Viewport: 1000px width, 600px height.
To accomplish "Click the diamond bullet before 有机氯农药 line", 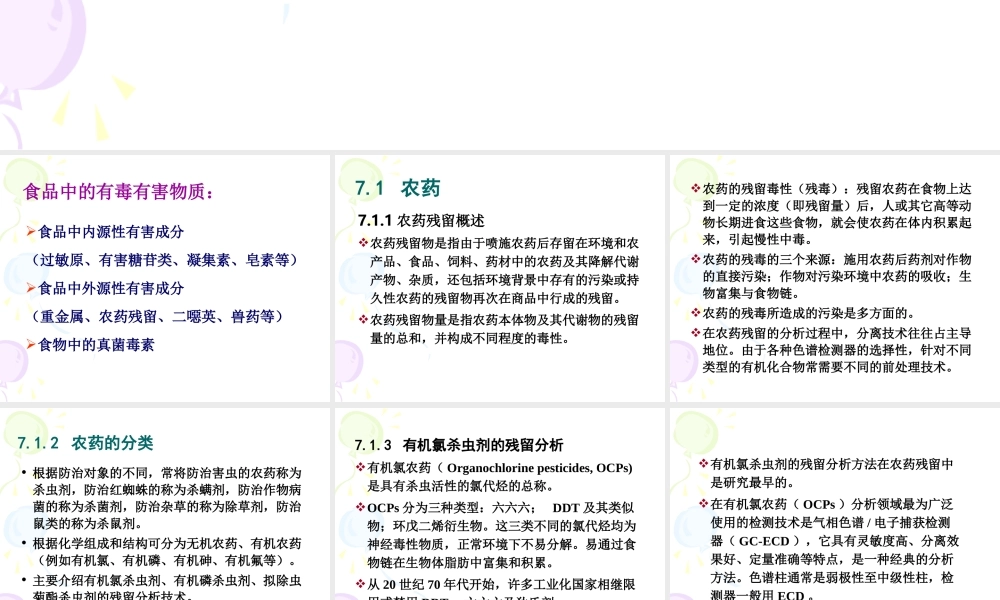I will point(358,466).
